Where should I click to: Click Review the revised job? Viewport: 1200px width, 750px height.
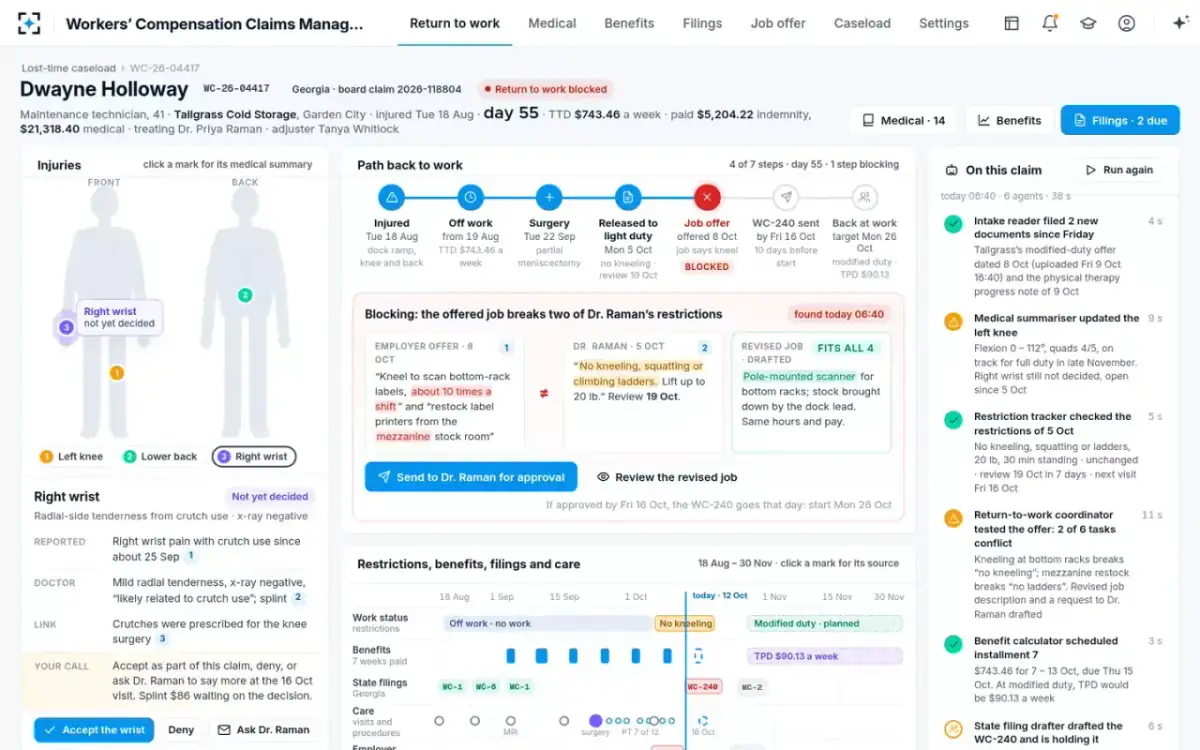tap(667, 477)
